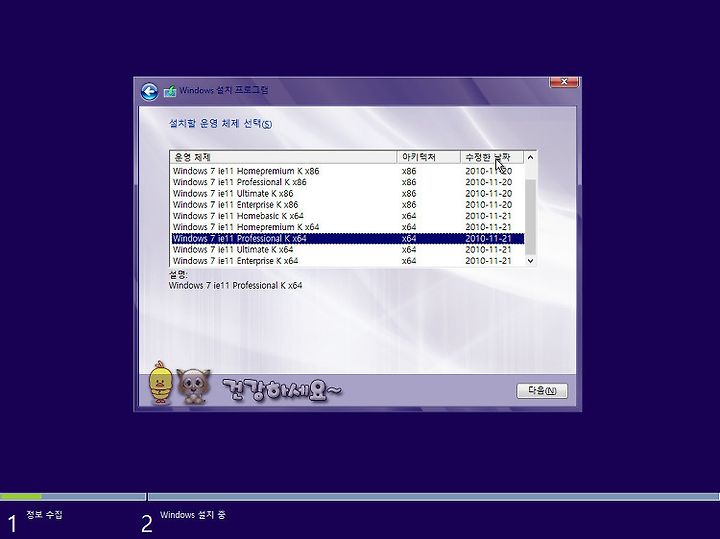Close the Windows setup dialog
This screenshot has width=720, height=539.
pos(564,82)
